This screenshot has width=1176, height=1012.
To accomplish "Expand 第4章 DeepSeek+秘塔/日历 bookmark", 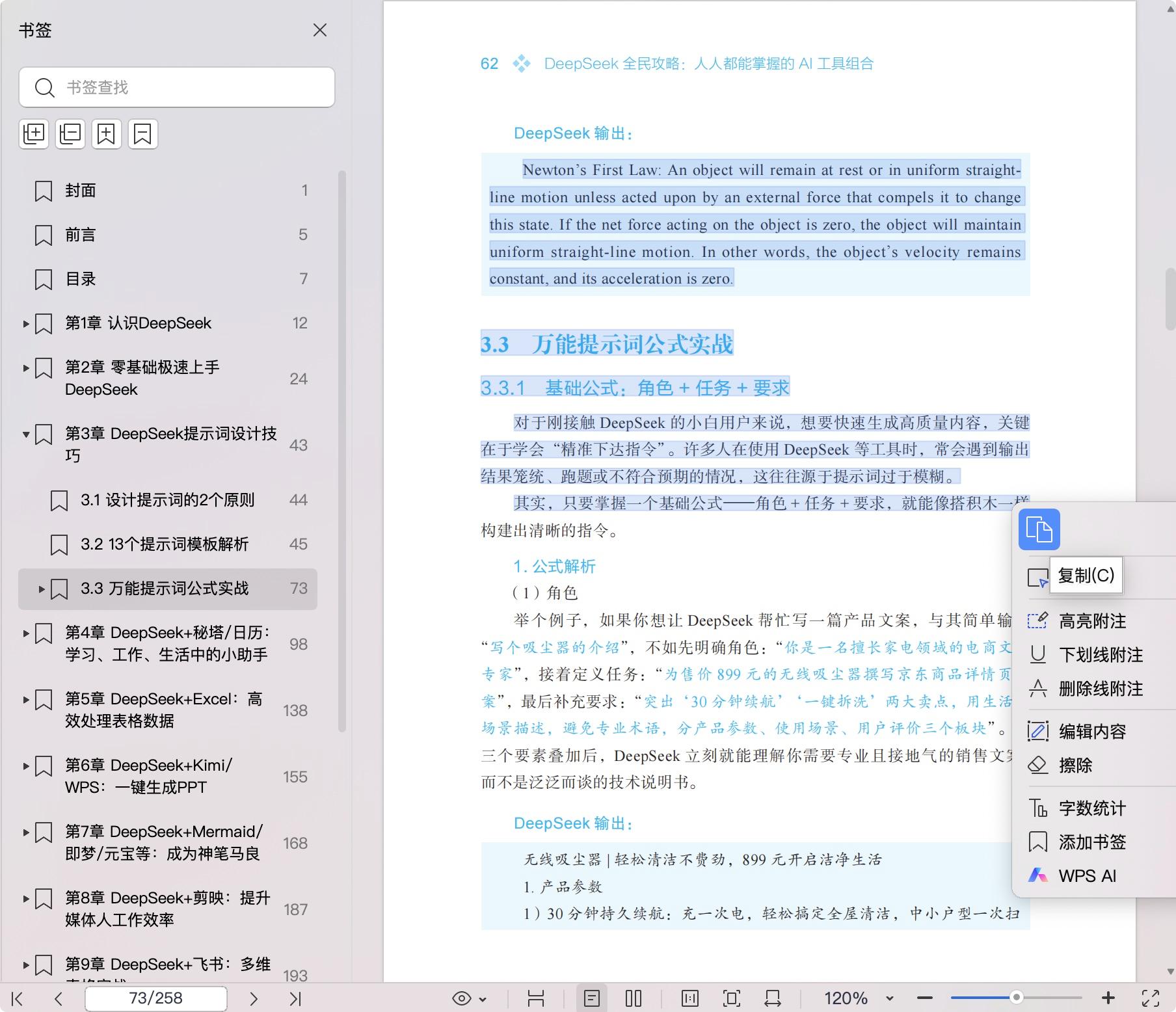I will point(26,633).
